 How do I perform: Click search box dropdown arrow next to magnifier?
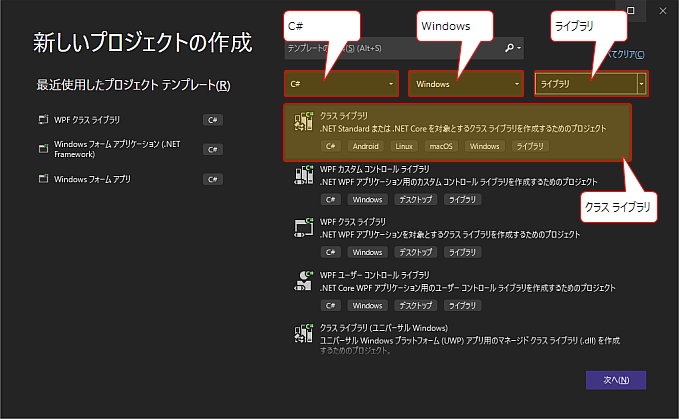(x=519, y=48)
